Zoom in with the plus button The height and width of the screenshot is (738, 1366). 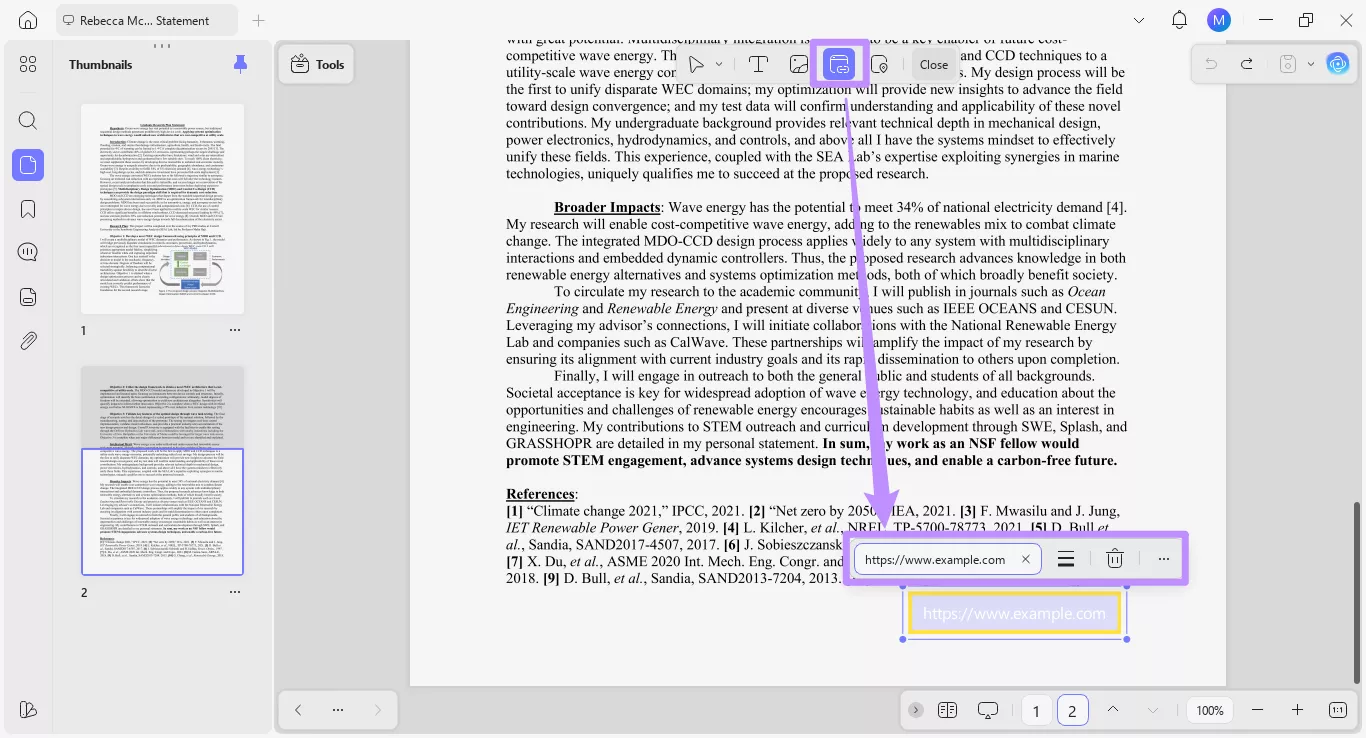pos(1297,710)
